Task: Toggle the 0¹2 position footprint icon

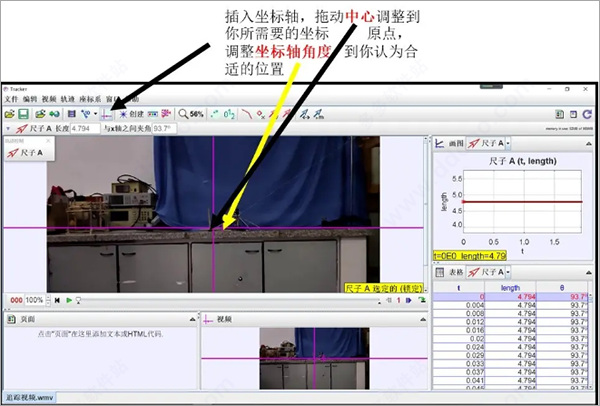Action: point(229,114)
